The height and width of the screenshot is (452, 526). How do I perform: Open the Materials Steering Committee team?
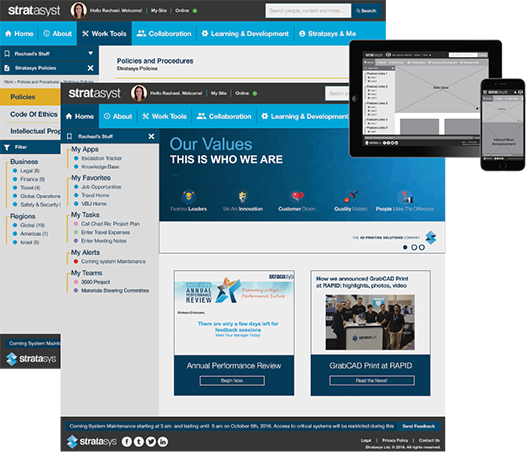[115, 291]
